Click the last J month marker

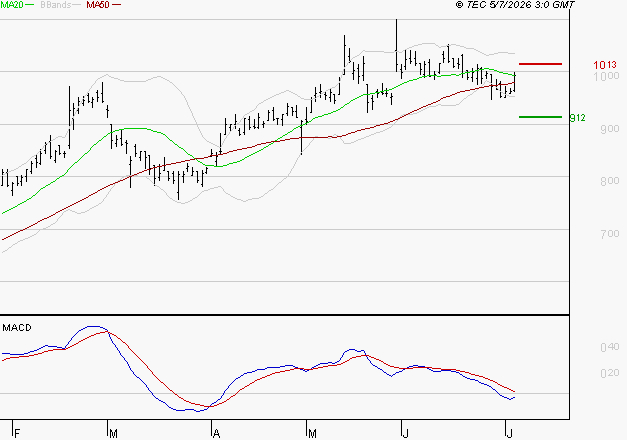click(x=509, y=433)
